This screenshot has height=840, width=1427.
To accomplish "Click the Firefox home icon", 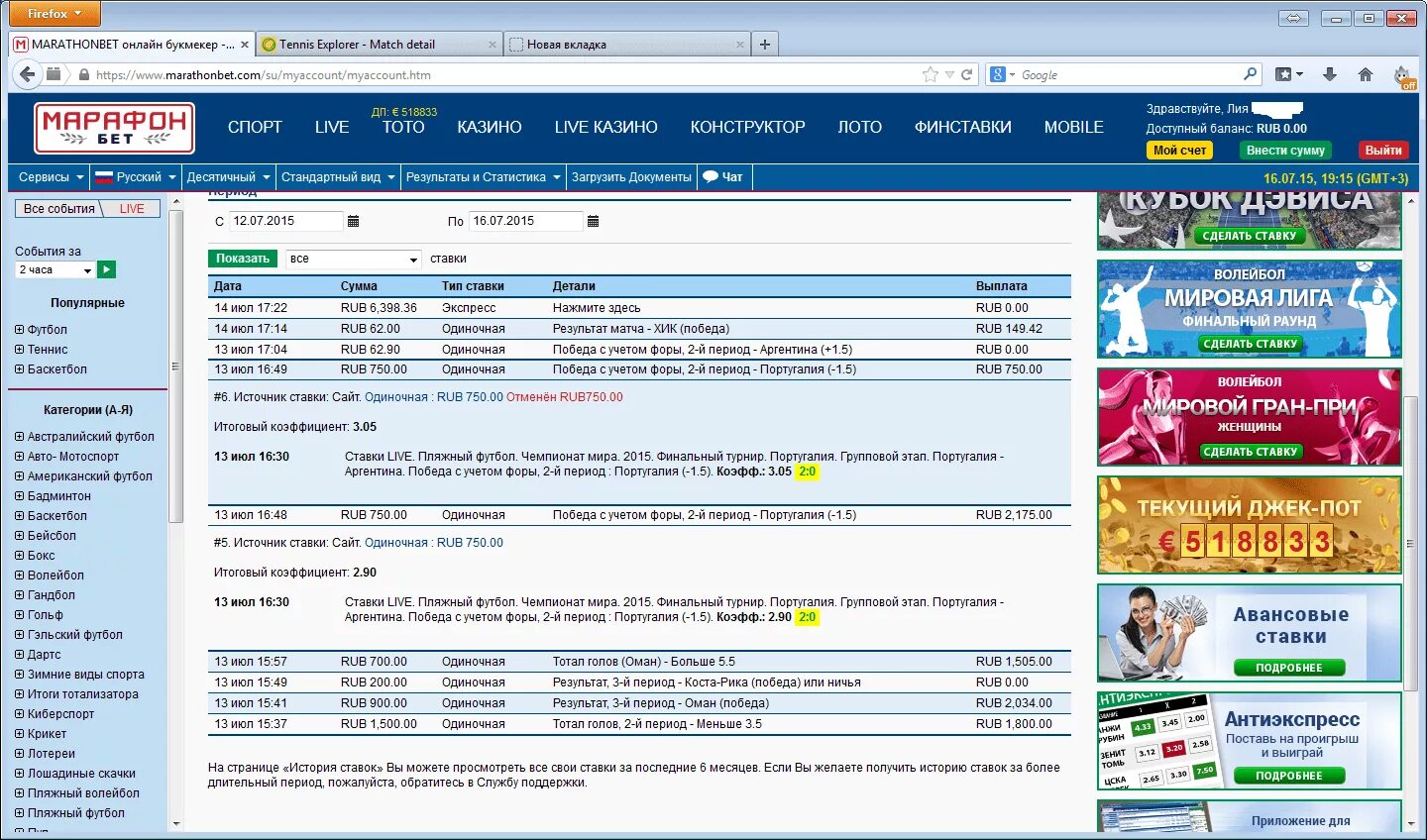I will pos(1366,74).
